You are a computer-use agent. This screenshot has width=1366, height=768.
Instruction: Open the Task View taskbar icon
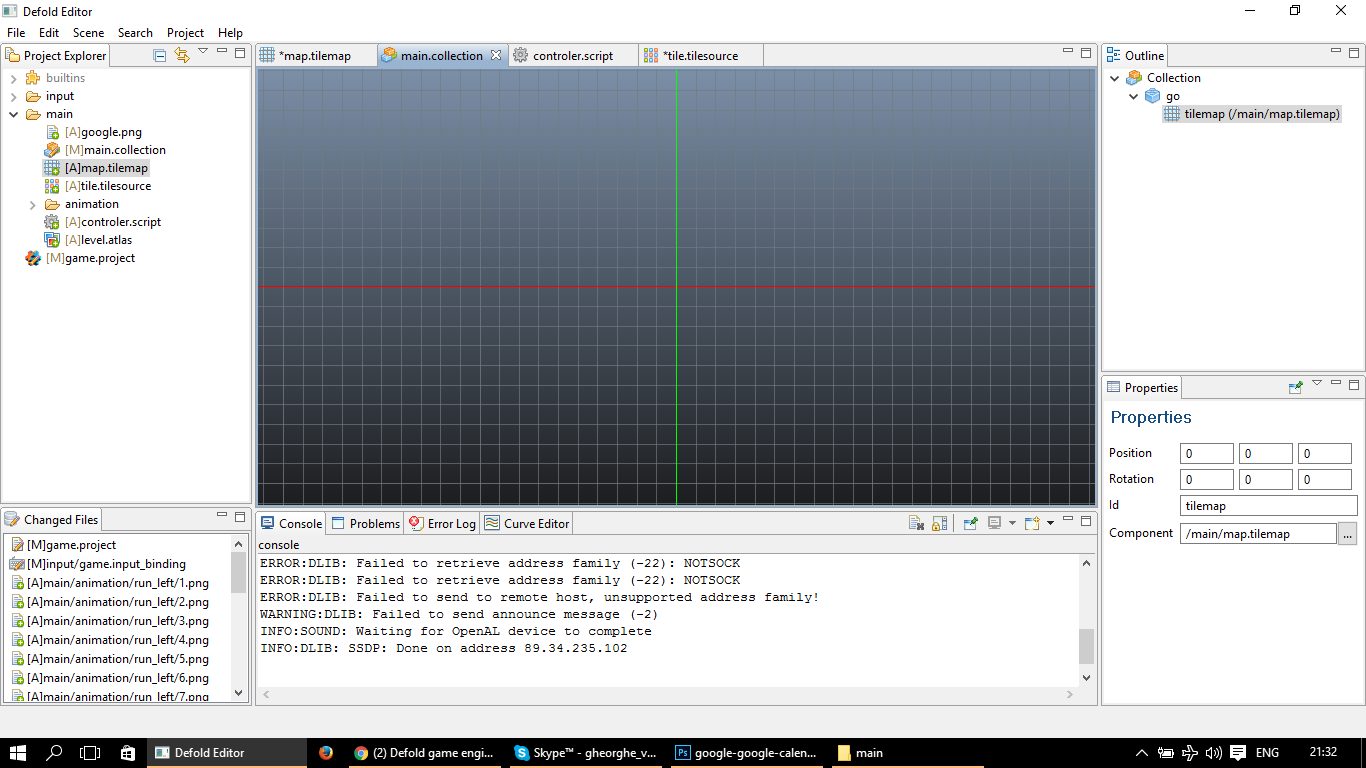click(x=90, y=753)
